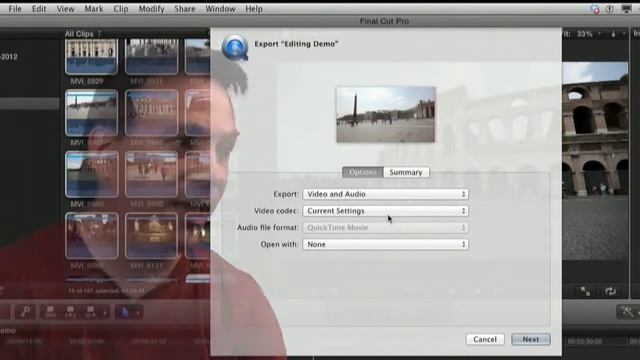This screenshot has height=360, width=640.
Task: Click the viewer fullscreen playback icon
Action: click(585, 291)
